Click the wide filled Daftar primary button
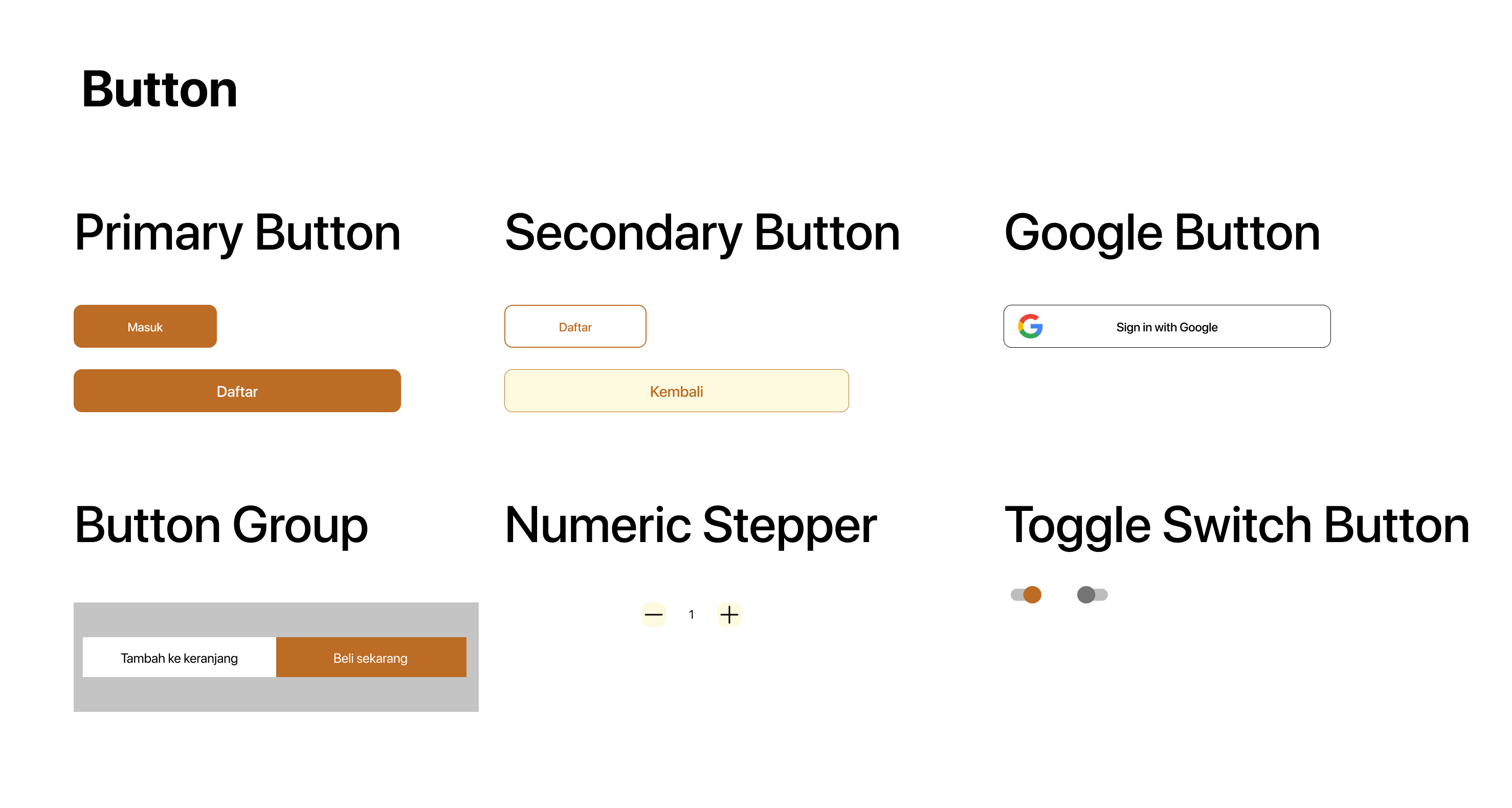 [x=237, y=391]
